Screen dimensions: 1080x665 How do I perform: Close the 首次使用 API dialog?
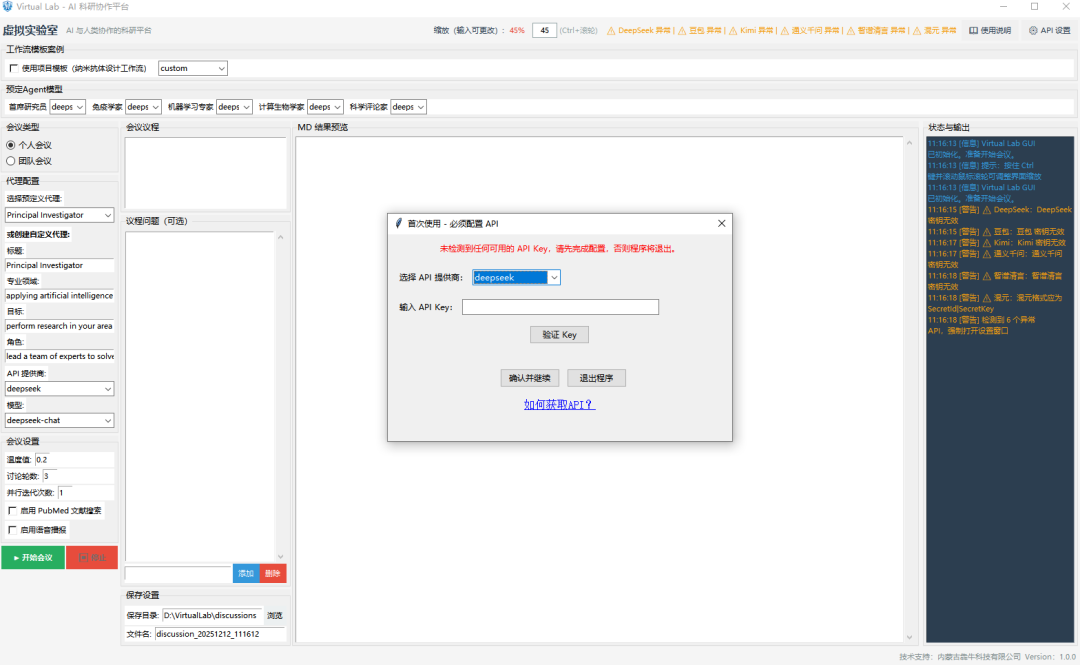pos(721,223)
